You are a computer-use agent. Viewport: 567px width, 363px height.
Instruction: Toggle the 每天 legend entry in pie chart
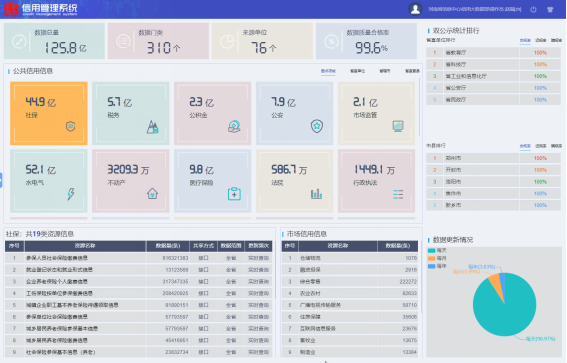click(x=437, y=250)
